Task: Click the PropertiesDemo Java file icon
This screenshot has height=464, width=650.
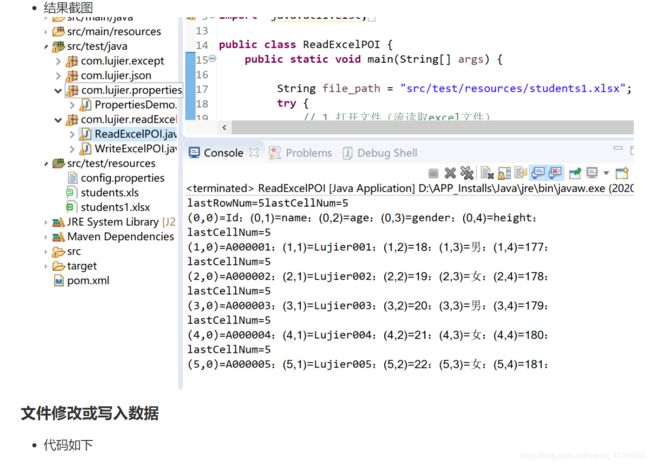Action: (x=86, y=105)
